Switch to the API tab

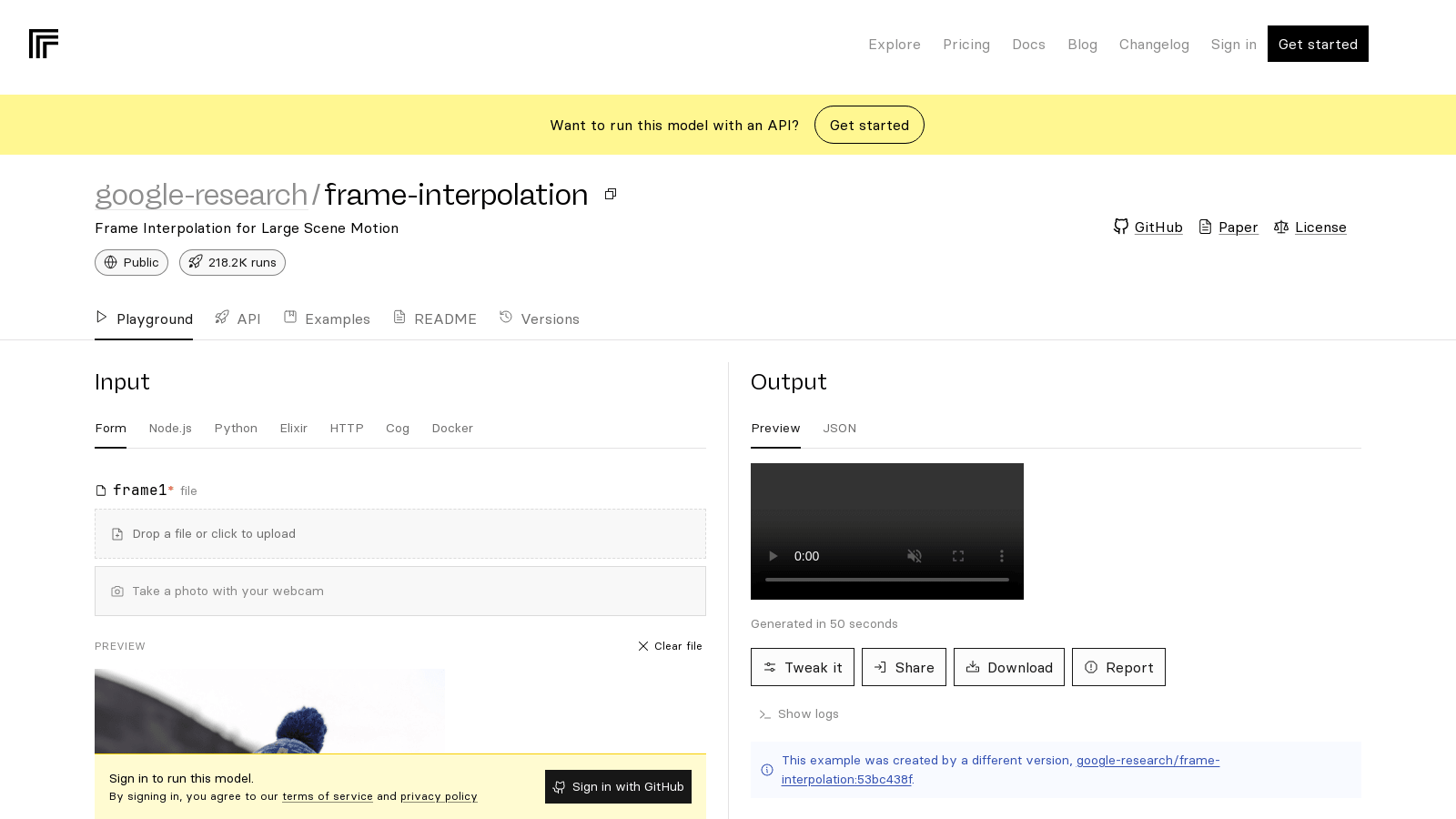pyautogui.click(x=238, y=319)
